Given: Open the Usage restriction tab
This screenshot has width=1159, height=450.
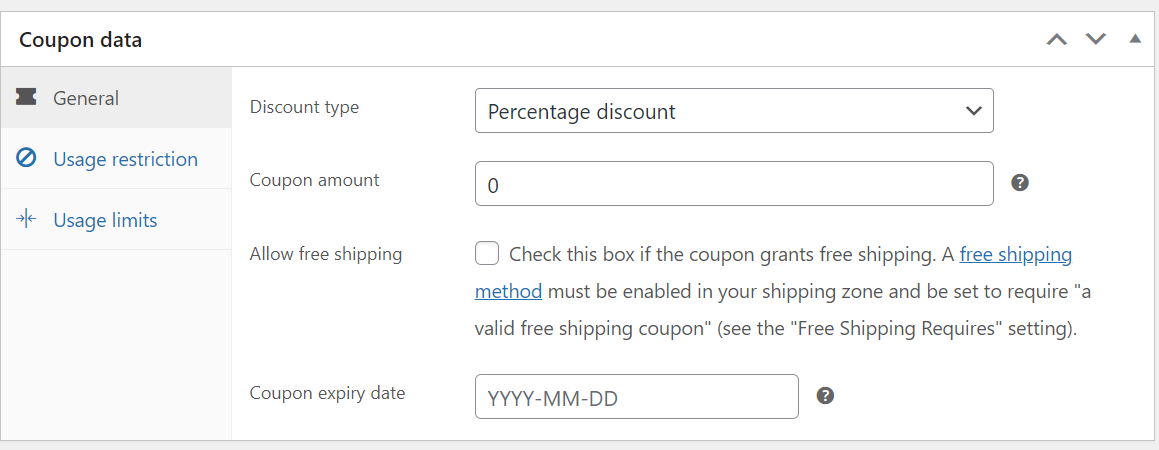Looking at the screenshot, I should (x=125, y=159).
